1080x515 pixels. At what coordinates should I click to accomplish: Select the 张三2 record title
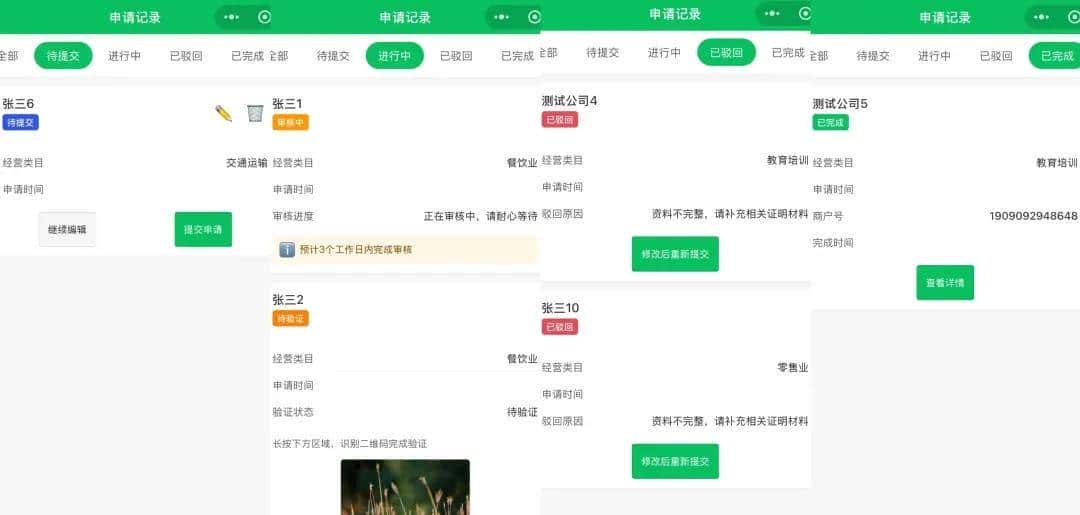point(289,299)
